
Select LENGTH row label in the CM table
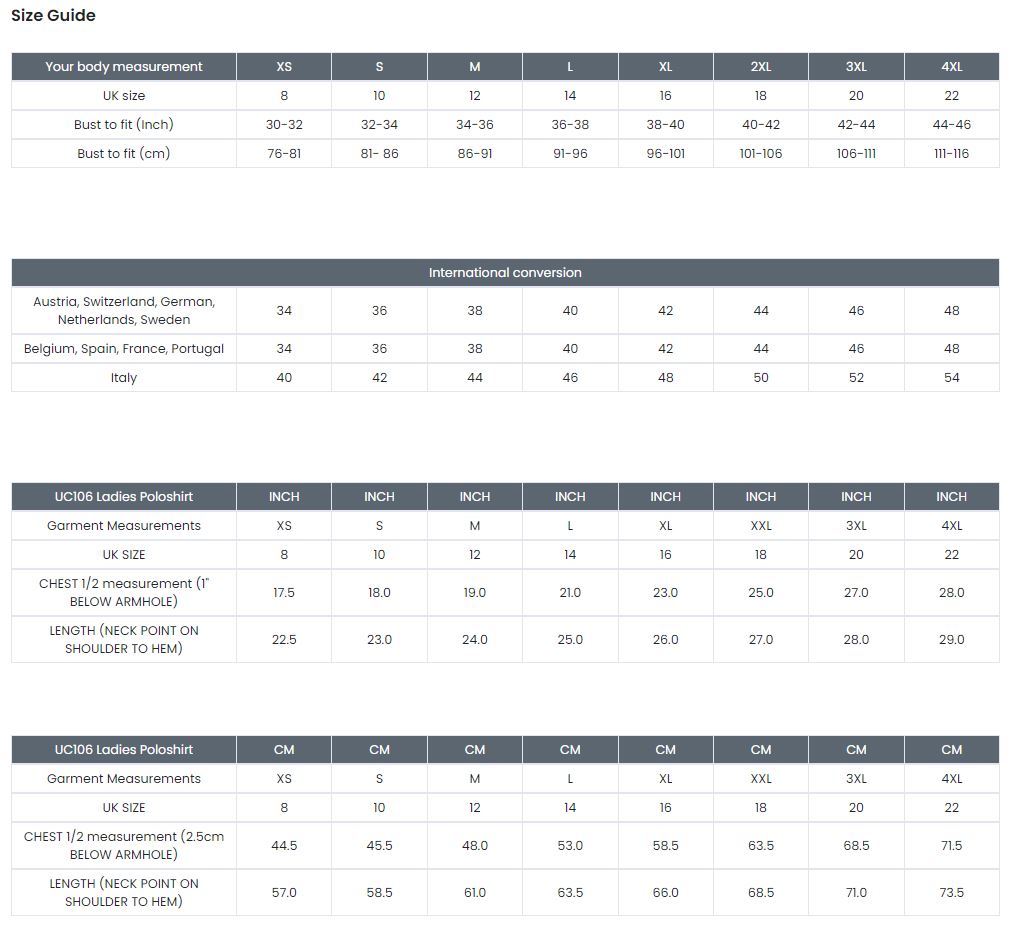[124, 892]
